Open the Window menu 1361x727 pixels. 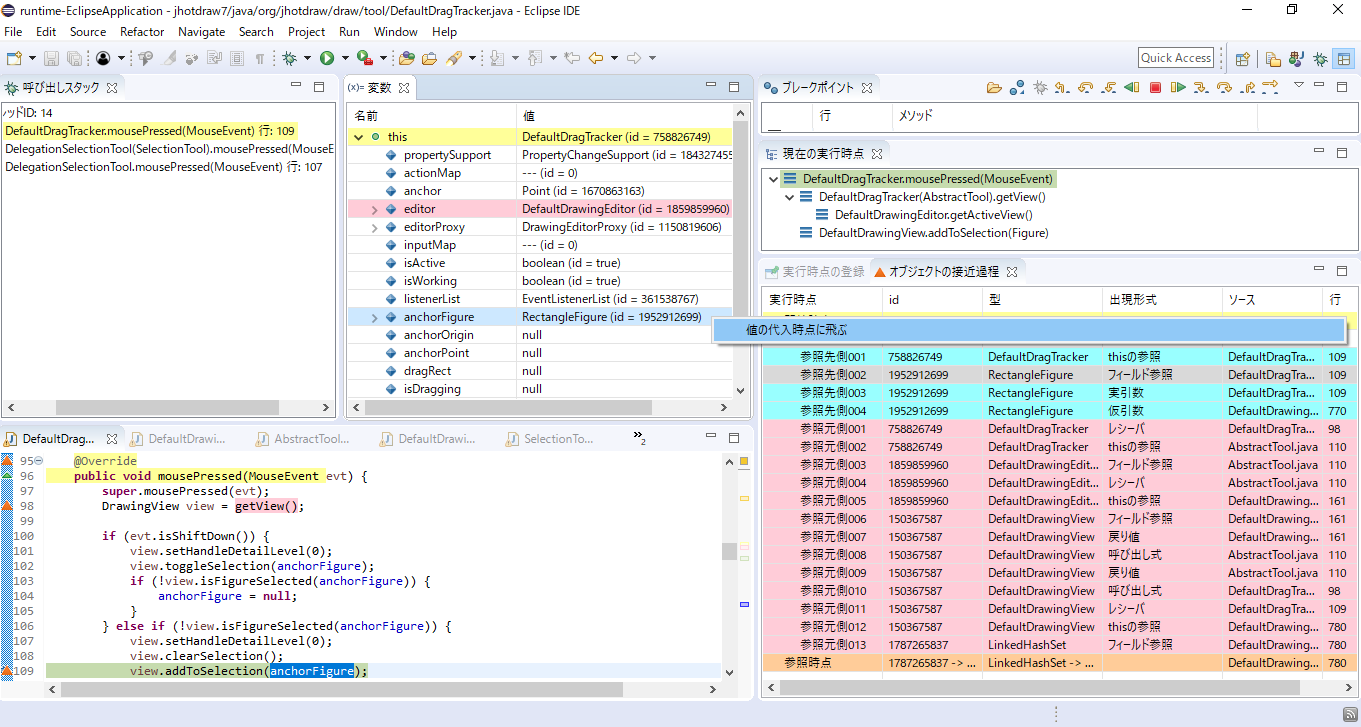click(x=395, y=32)
